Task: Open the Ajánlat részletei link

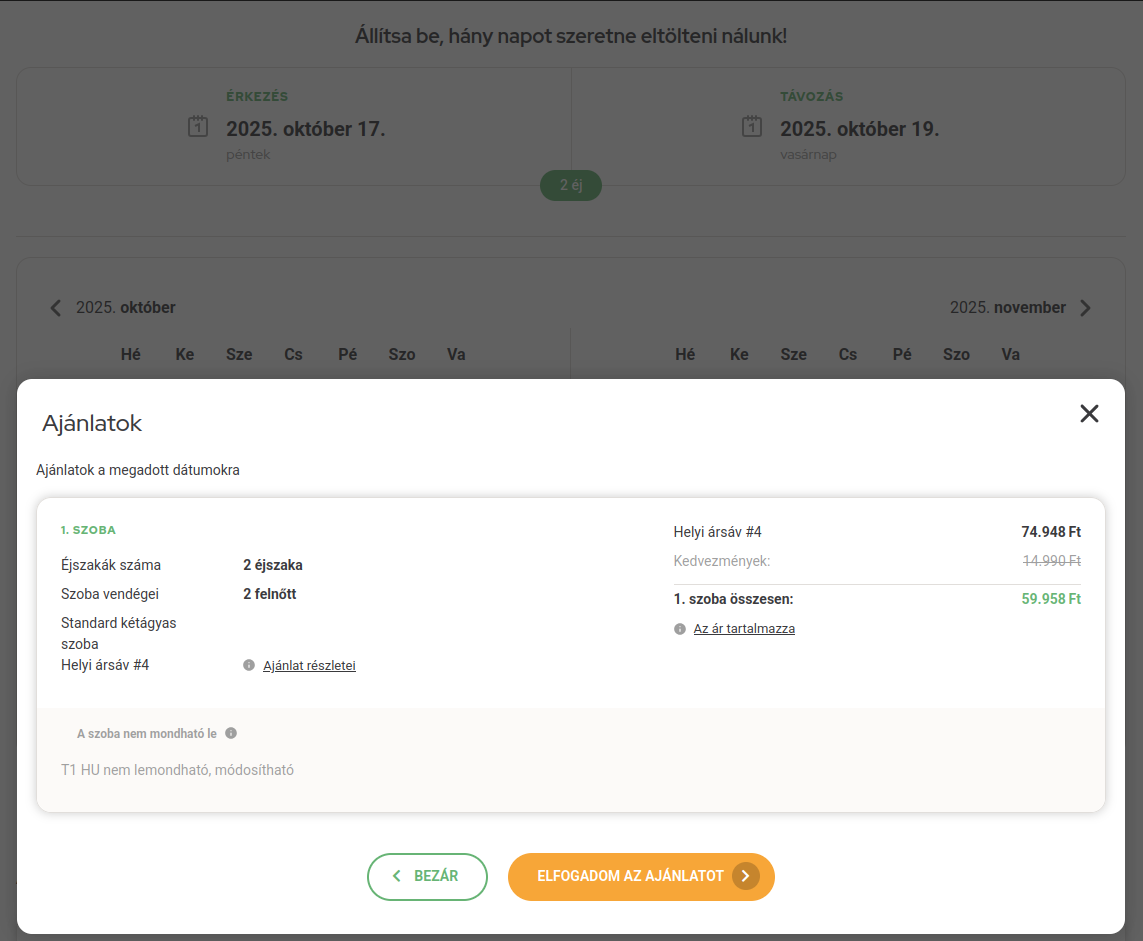Action: pos(309,666)
